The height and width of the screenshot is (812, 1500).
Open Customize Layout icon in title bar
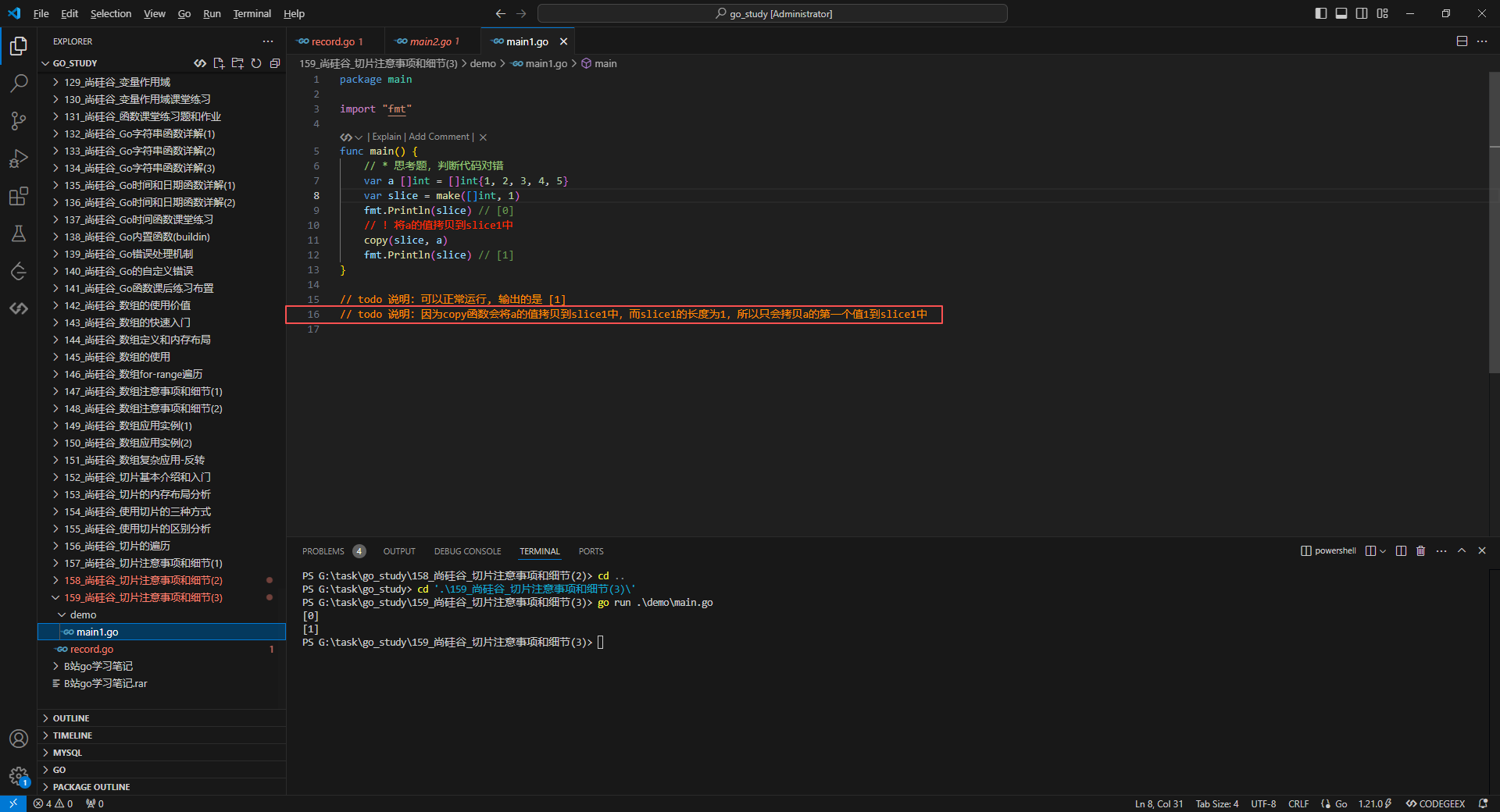[1383, 13]
